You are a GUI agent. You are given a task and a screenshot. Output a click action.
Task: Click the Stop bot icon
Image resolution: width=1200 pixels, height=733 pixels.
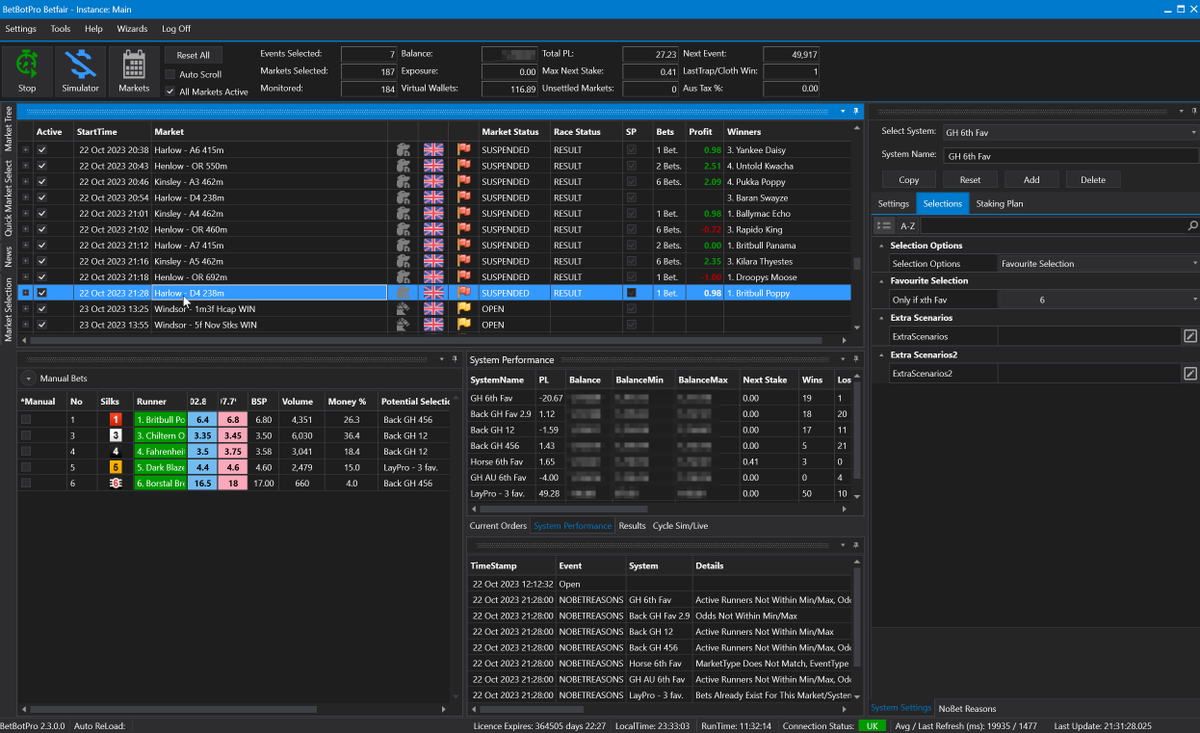[27, 71]
